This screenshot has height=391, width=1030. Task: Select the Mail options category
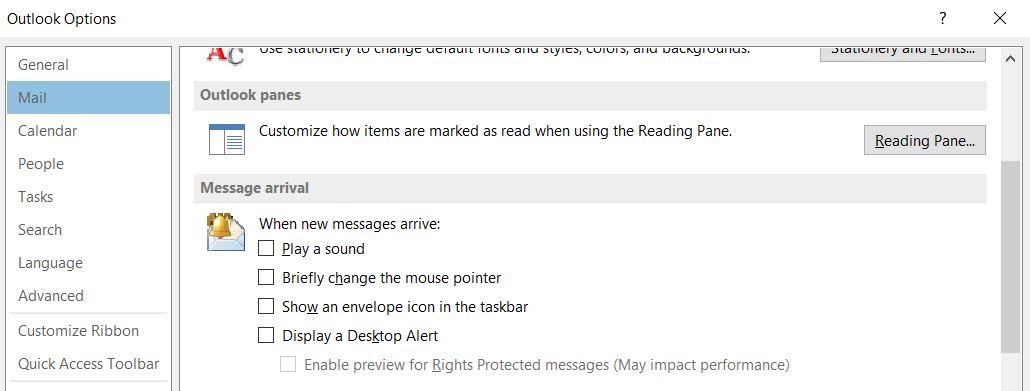[x=88, y=97]
